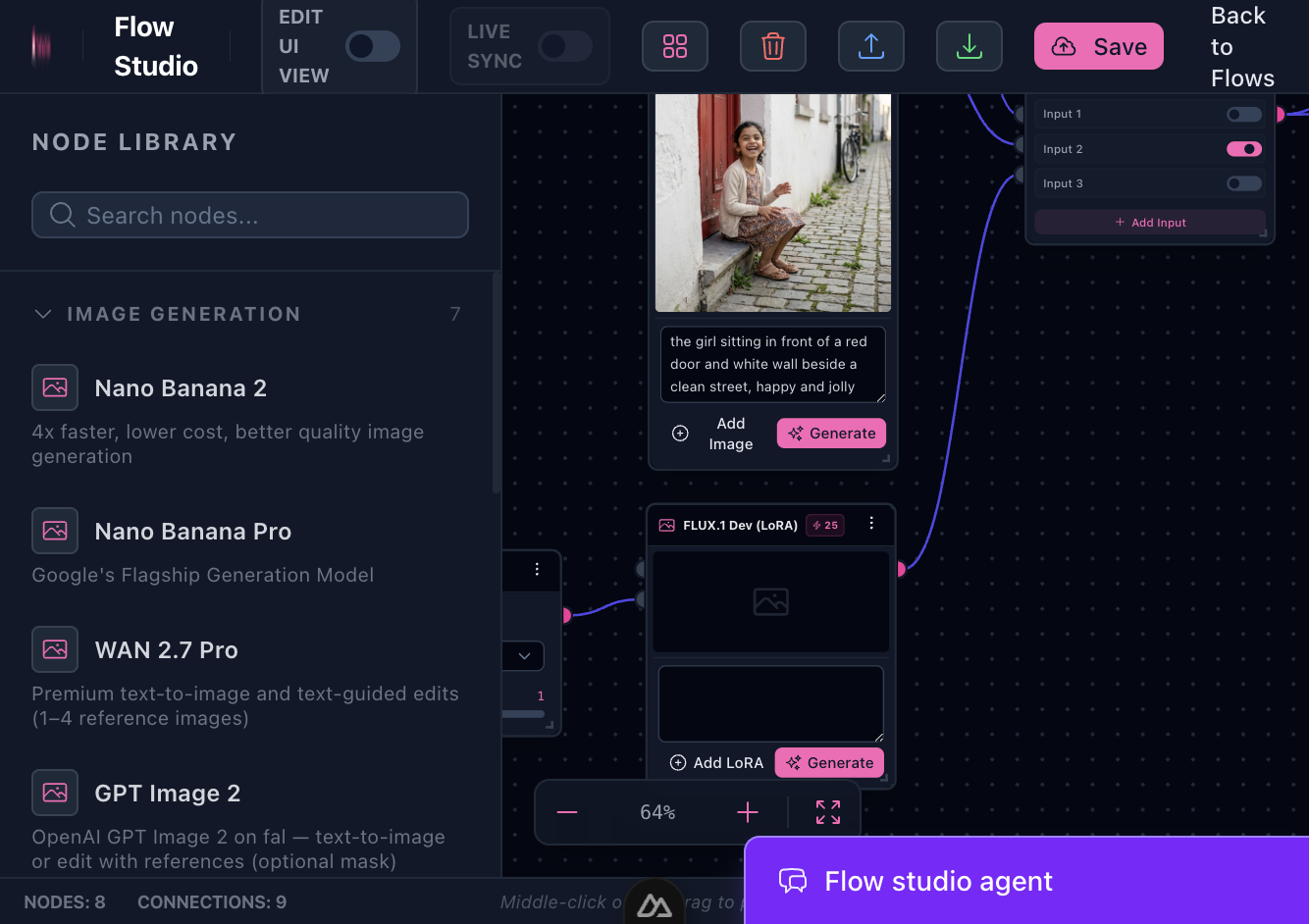This screenshot has height=924, width=1309.
Task: Click Add LoRA on FLUX node
Action: pyautogui.click(x=716, y=763)
